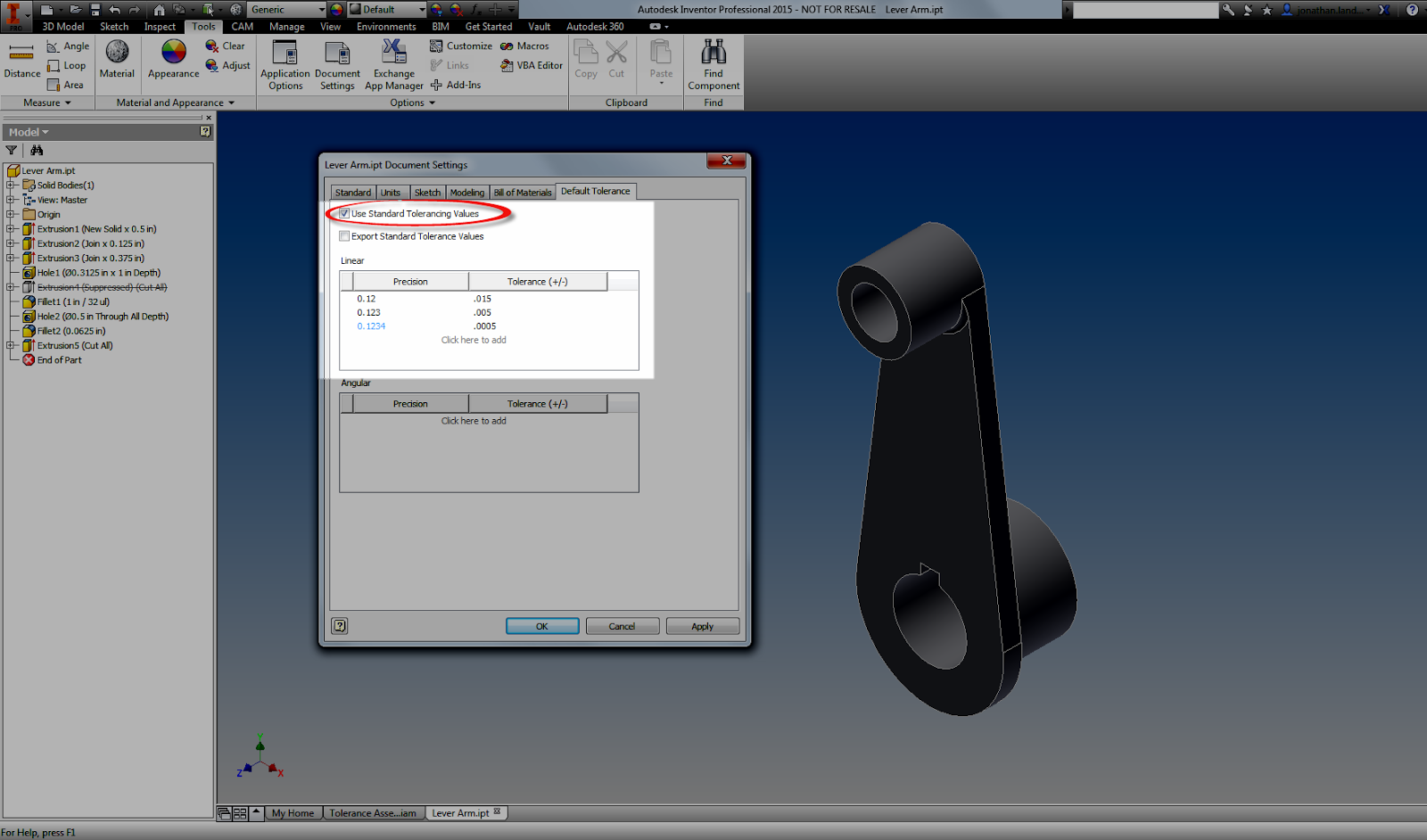Viewport: 1427px width, 840px height.
Task: Select the Area measure tool
Action: 65,86
